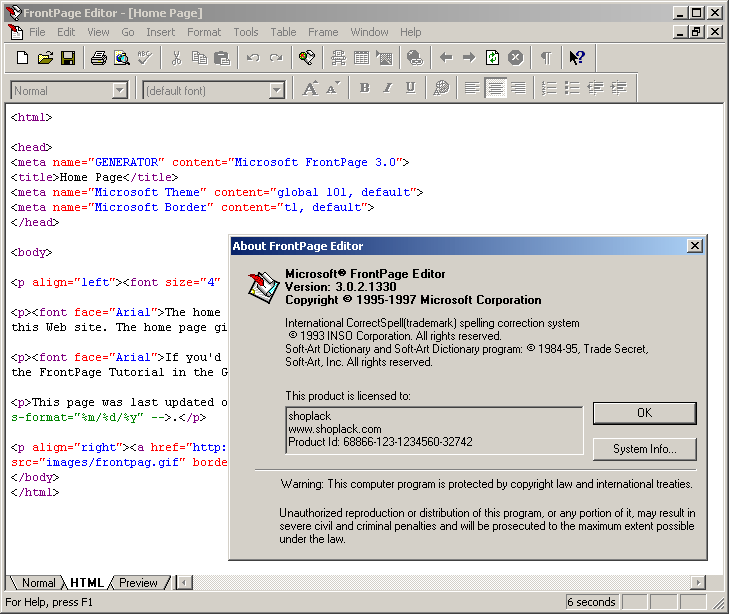Open the Insert menu

click(x=160, y=32)
